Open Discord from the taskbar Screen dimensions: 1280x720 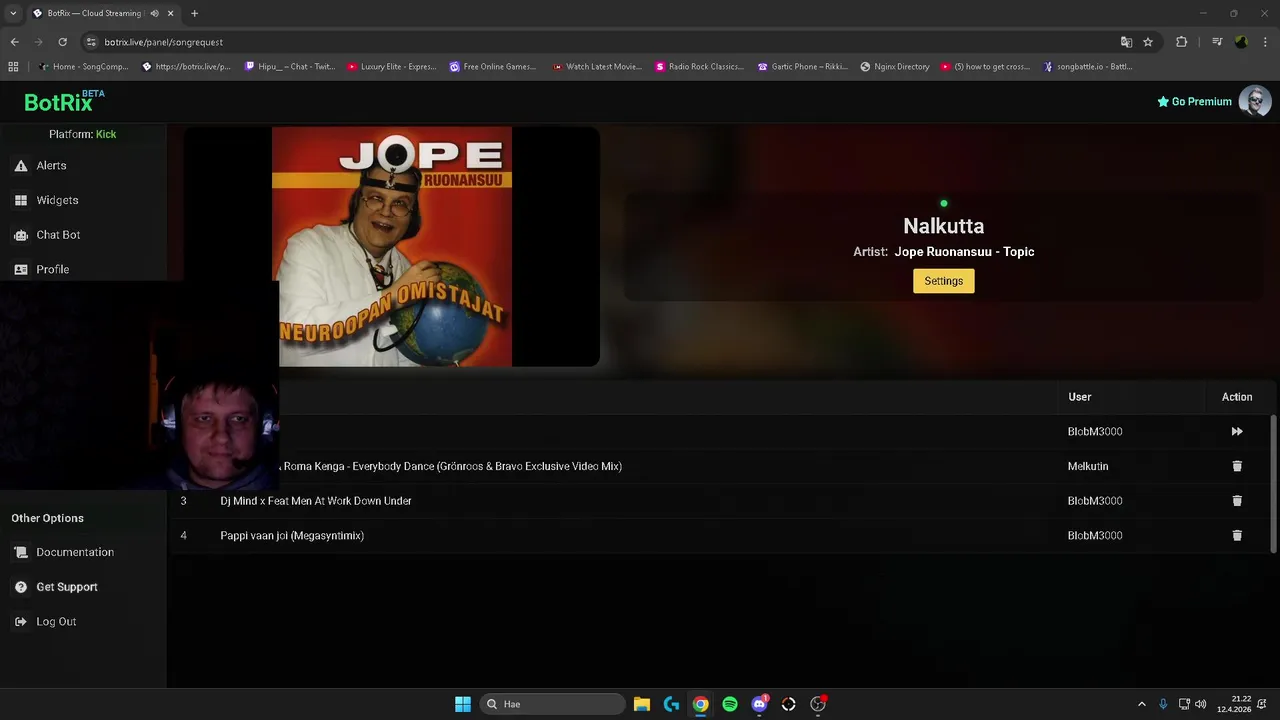pyautogui.click(x=759, y=704)
